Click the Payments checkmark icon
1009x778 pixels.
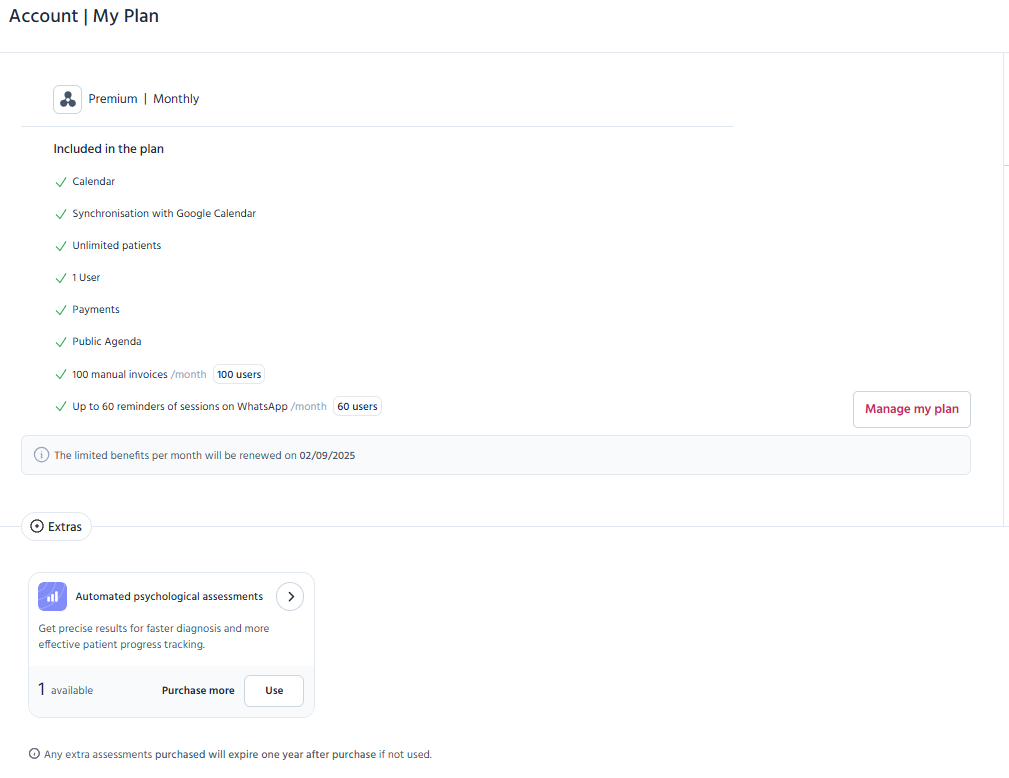coord(61,310)
